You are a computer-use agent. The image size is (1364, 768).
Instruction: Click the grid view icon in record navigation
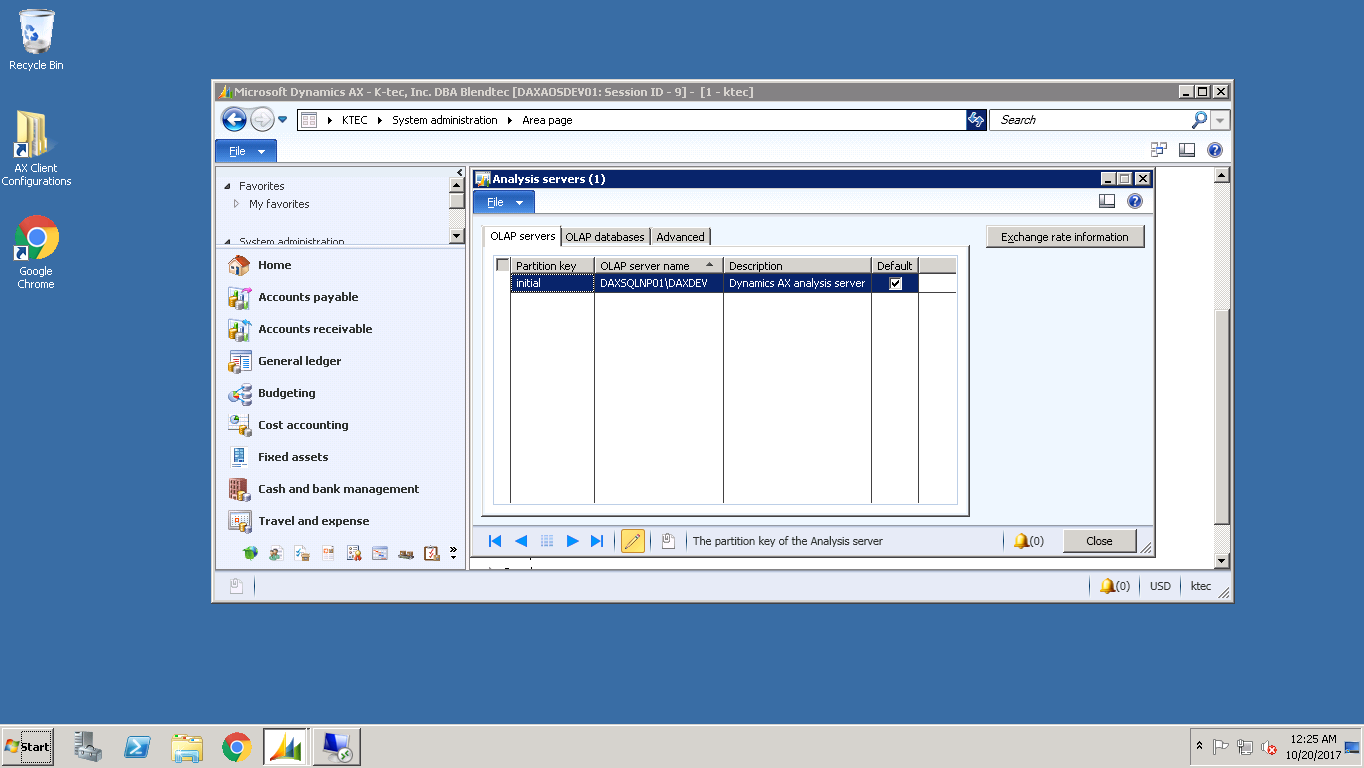(547, 541)
